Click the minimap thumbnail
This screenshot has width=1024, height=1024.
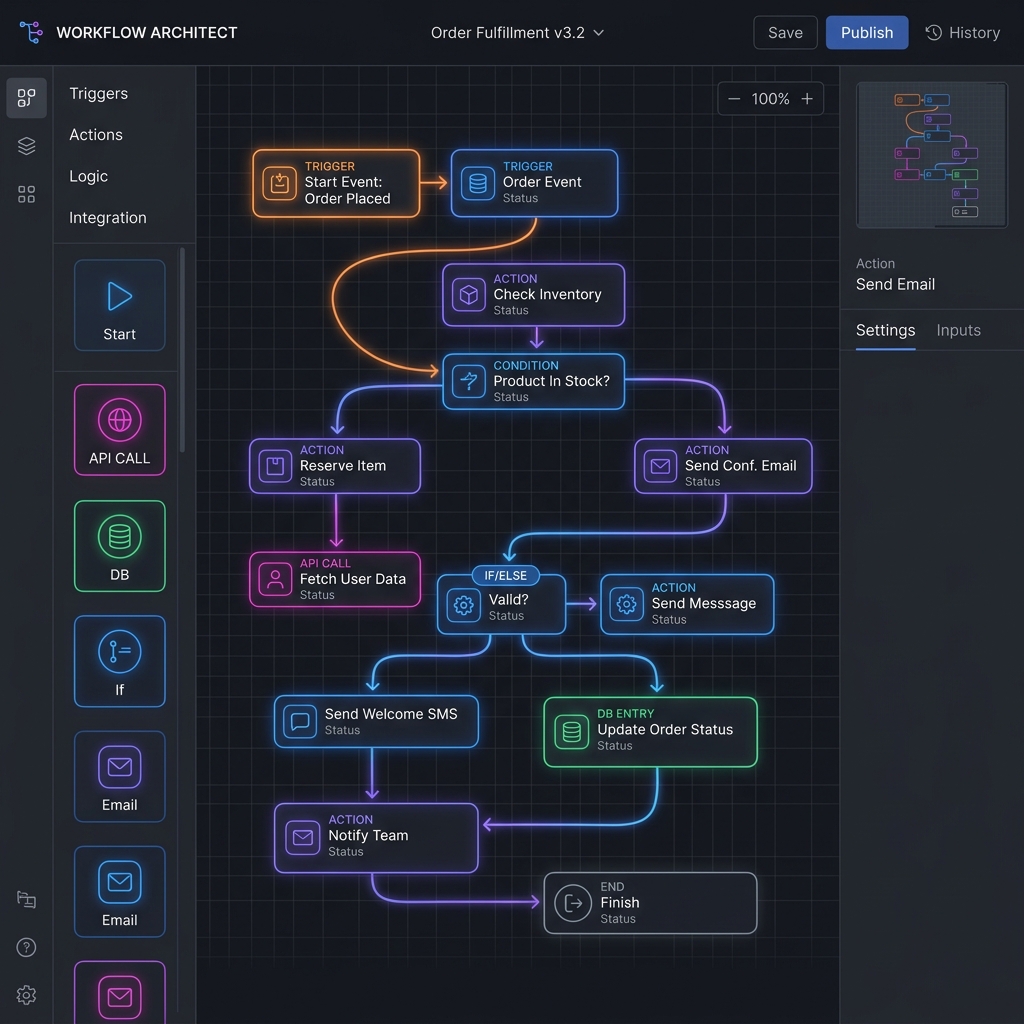(x=931, y=155)
